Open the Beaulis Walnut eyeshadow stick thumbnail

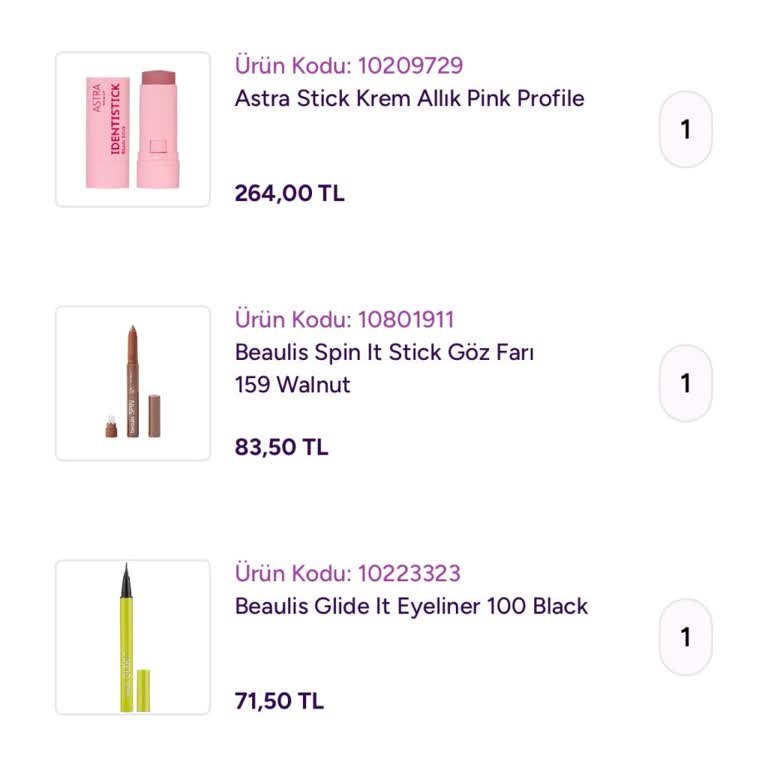tap(133, 383)
